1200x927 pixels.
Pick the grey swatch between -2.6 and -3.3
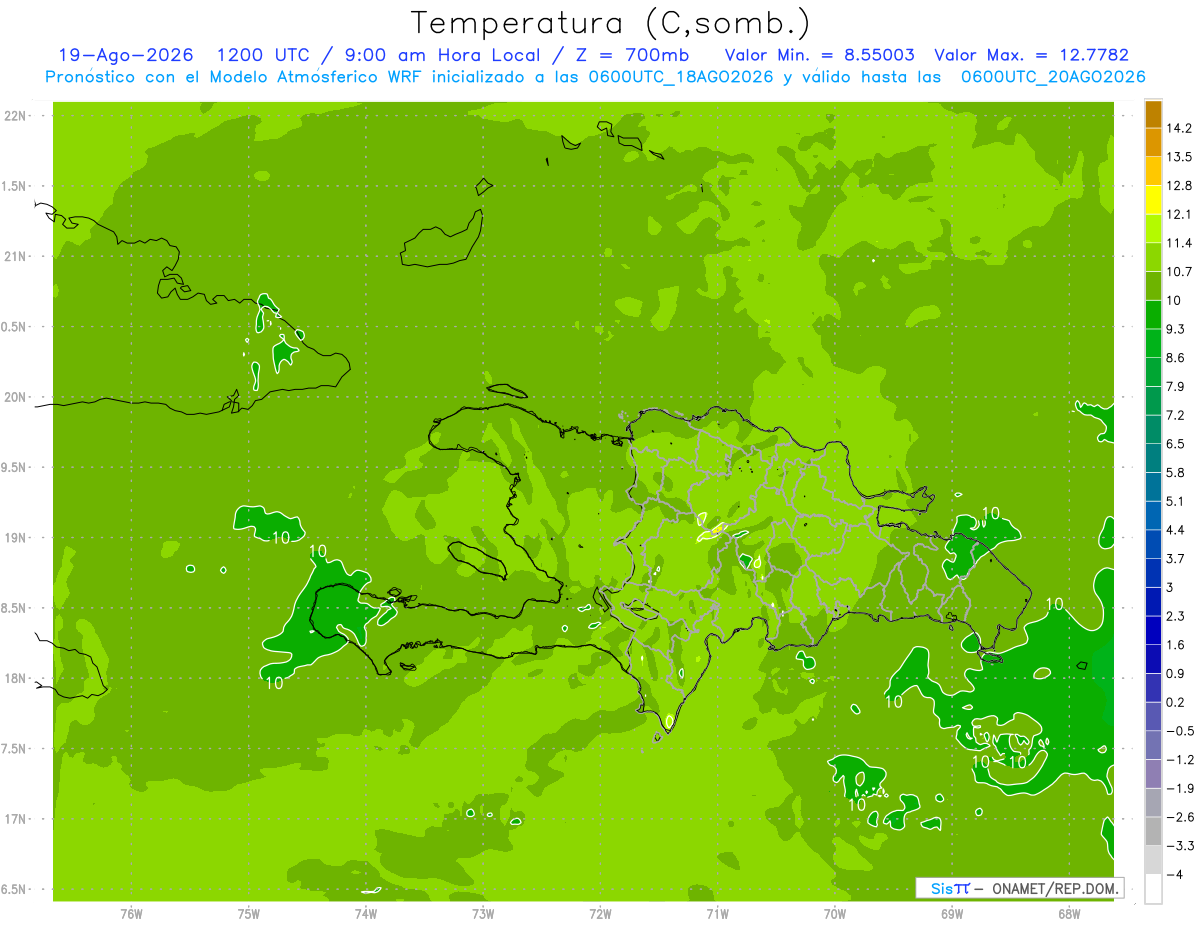point(1153,830)
